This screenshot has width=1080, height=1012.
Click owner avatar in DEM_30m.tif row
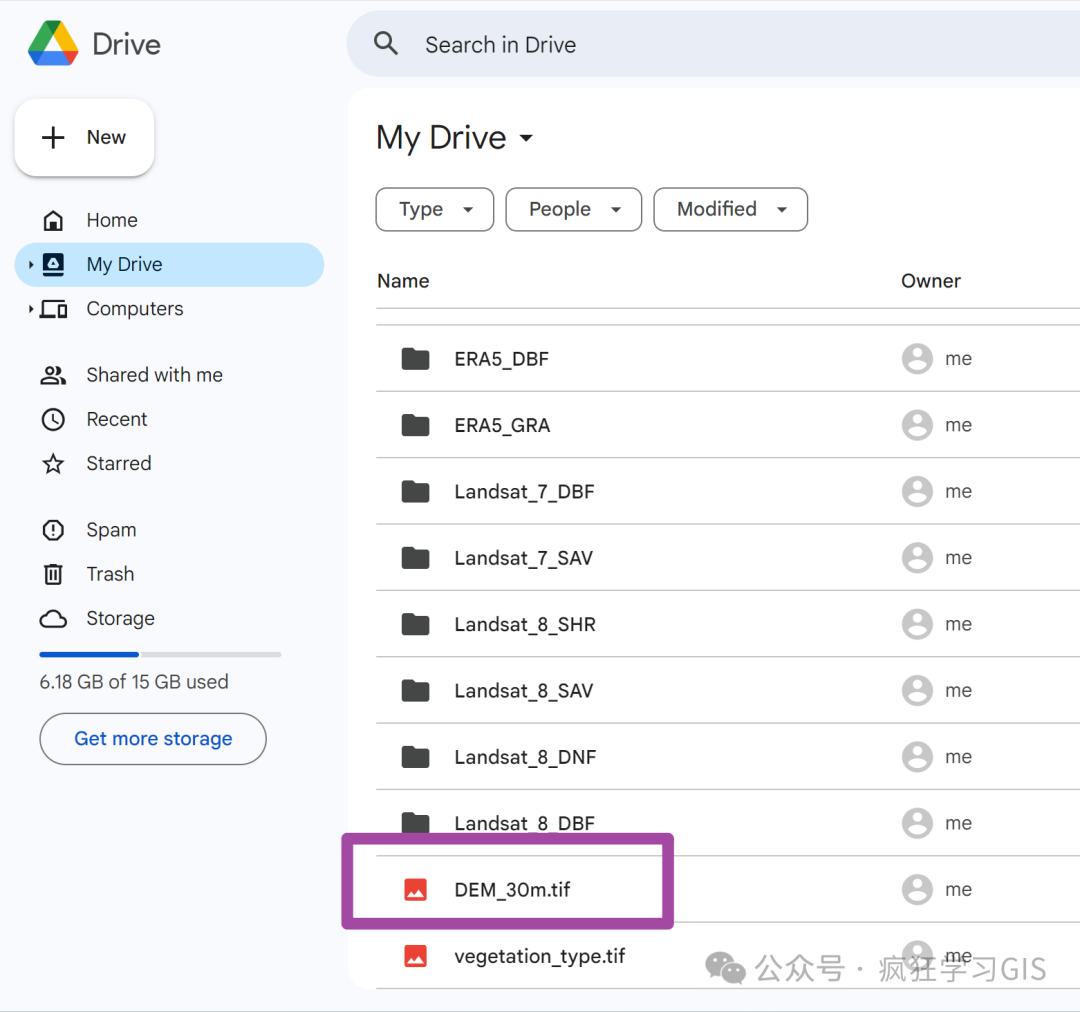[917, 890]
